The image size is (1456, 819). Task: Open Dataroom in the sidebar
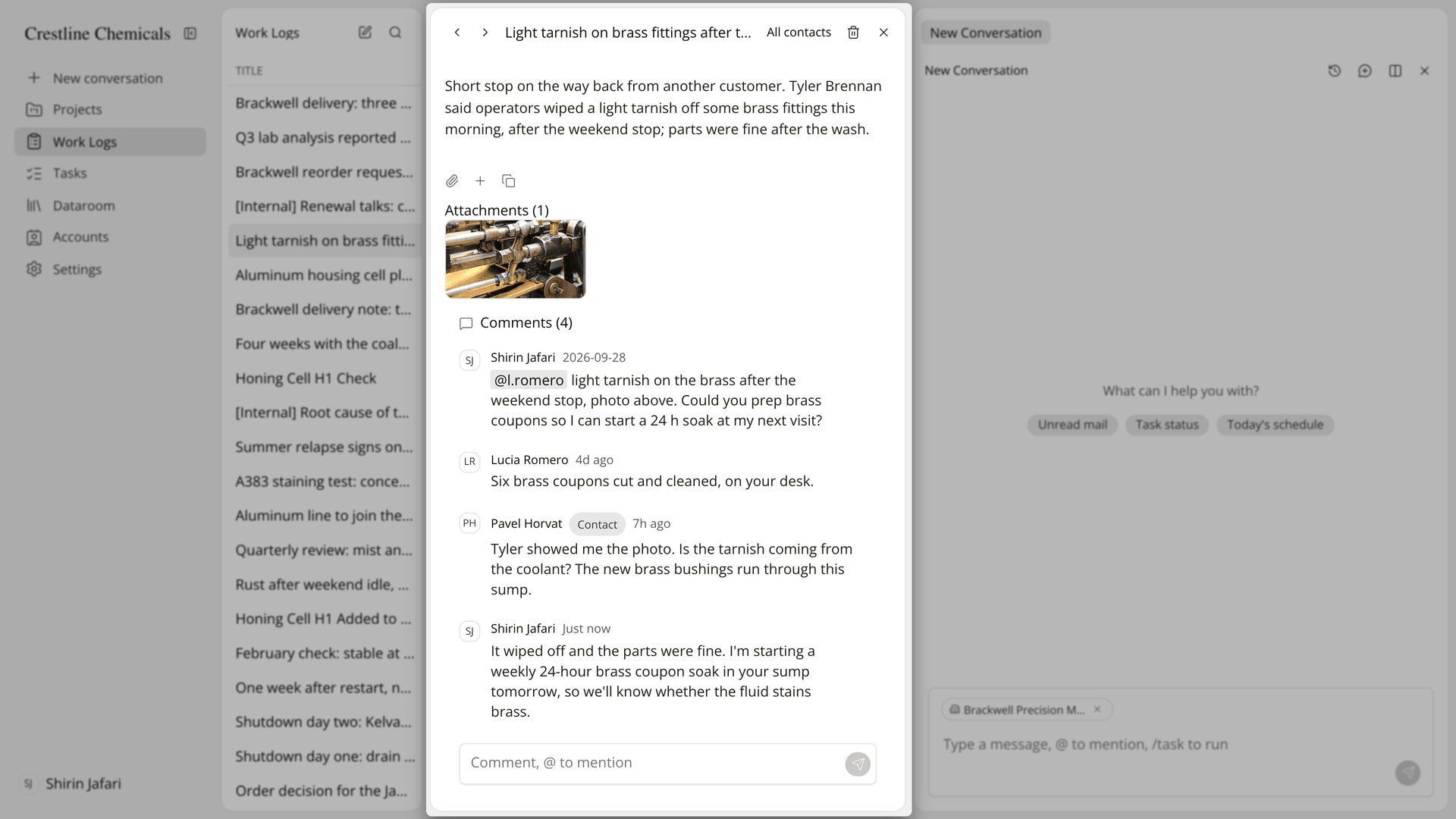pyautogui.click(x=110, y=206)
